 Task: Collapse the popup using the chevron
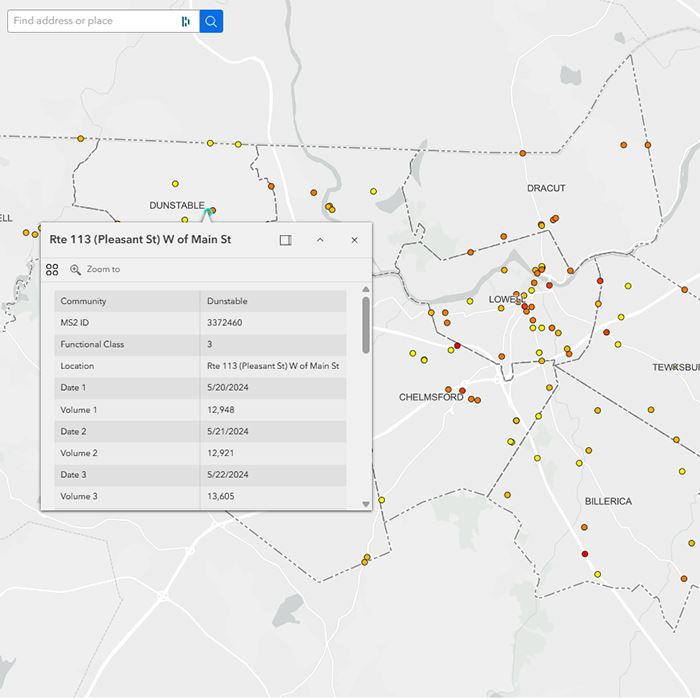[320, 240]
